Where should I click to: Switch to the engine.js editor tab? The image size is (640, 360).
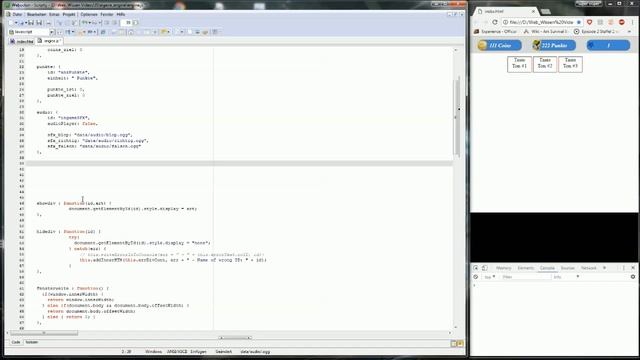pyautogui.click(x=49, y=41)
